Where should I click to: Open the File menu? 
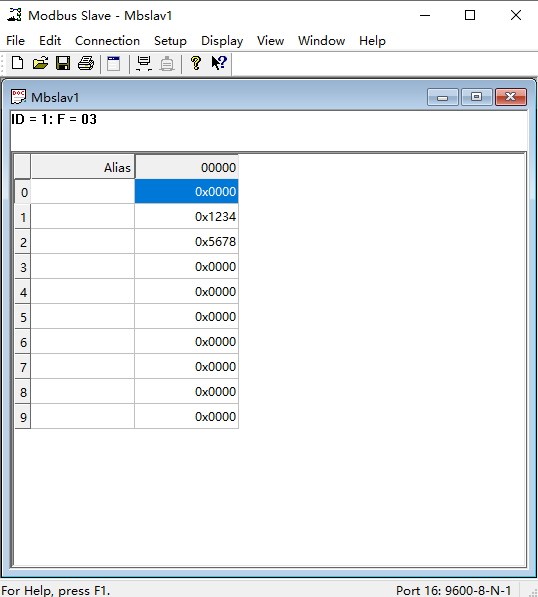16,41
